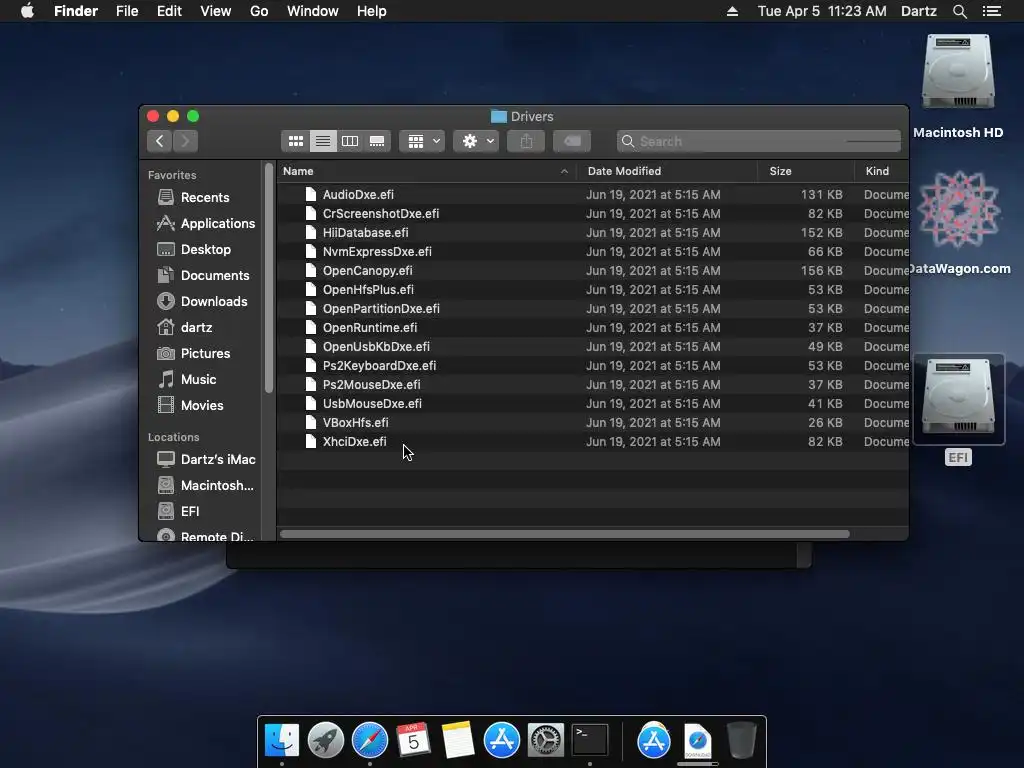Screen dimensions: 1024x768
Task: Click the Share toolbar button
Action: click(526, 141)
